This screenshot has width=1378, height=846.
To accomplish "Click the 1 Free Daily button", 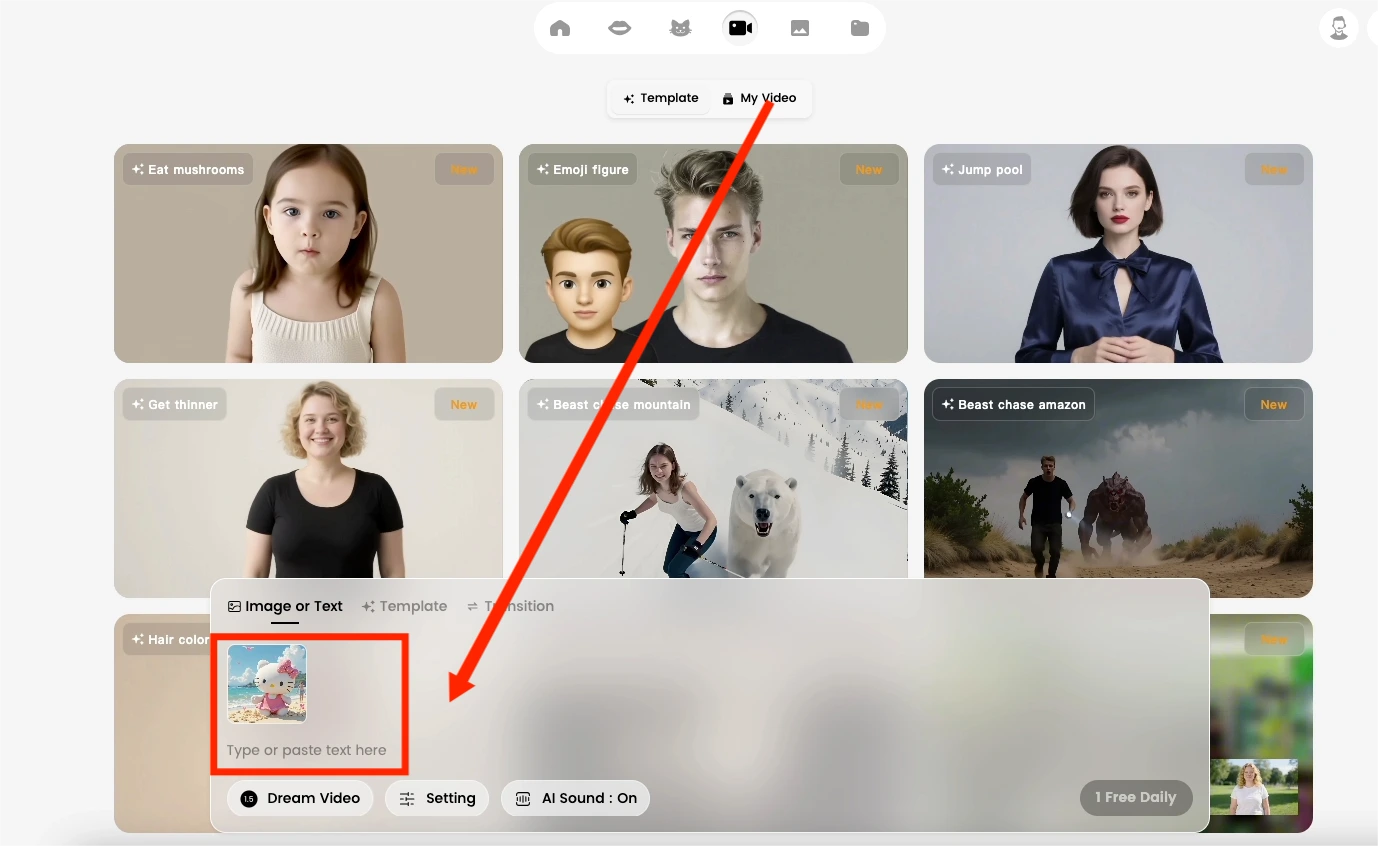I will [x=1135, y=797].
